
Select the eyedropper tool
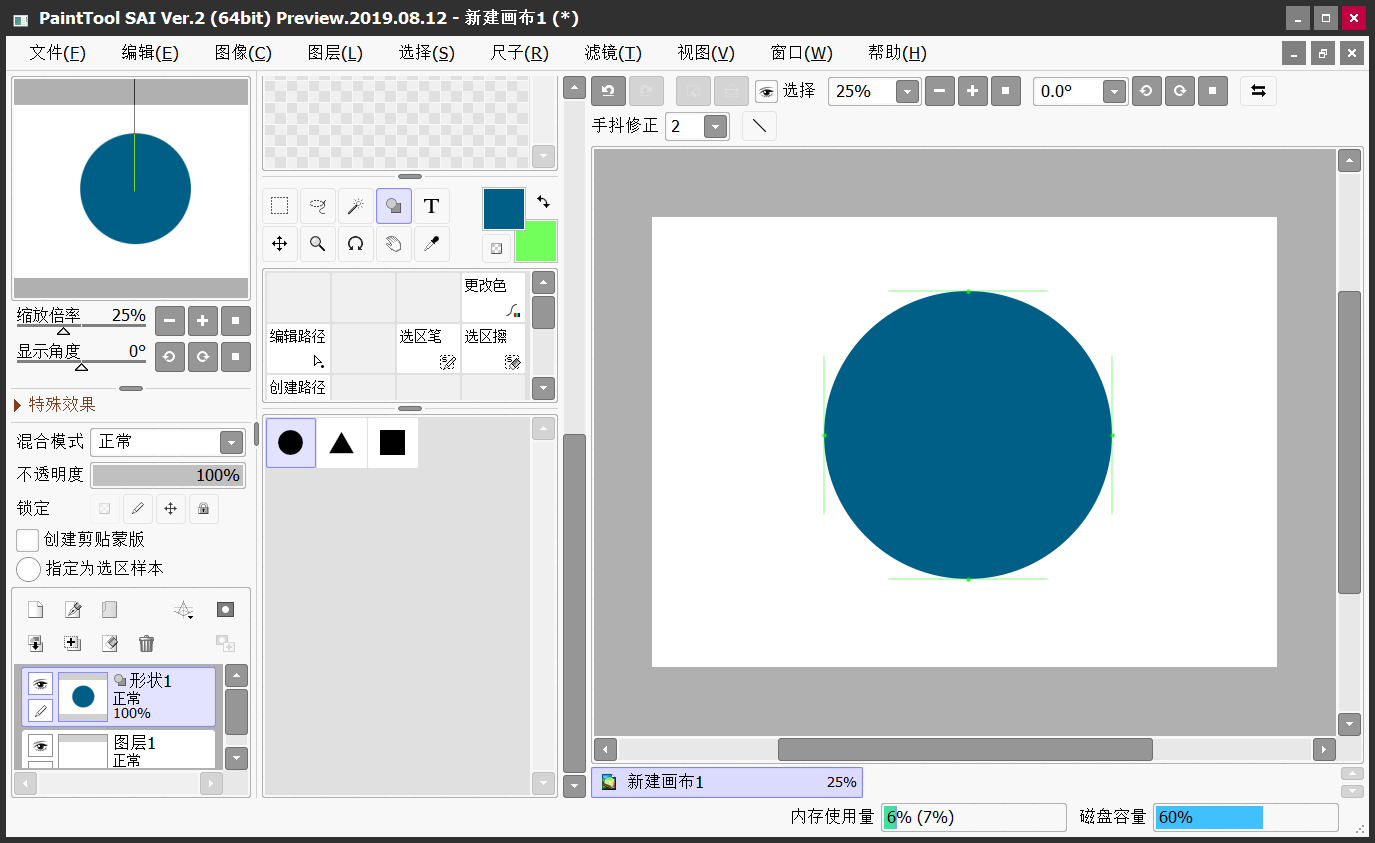coord(431,243)
